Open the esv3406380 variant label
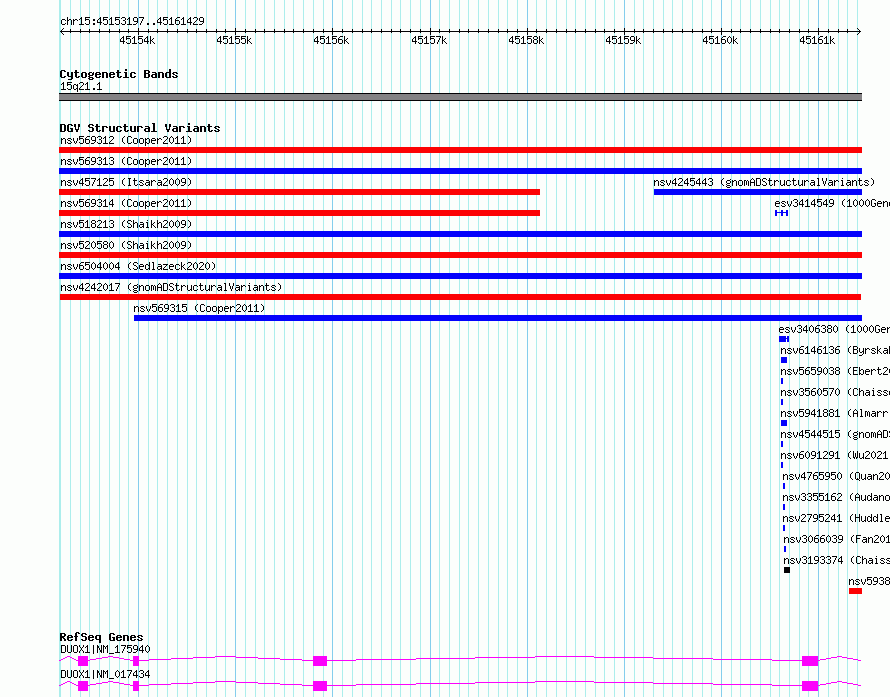890x697 pixels. point(834,329)
